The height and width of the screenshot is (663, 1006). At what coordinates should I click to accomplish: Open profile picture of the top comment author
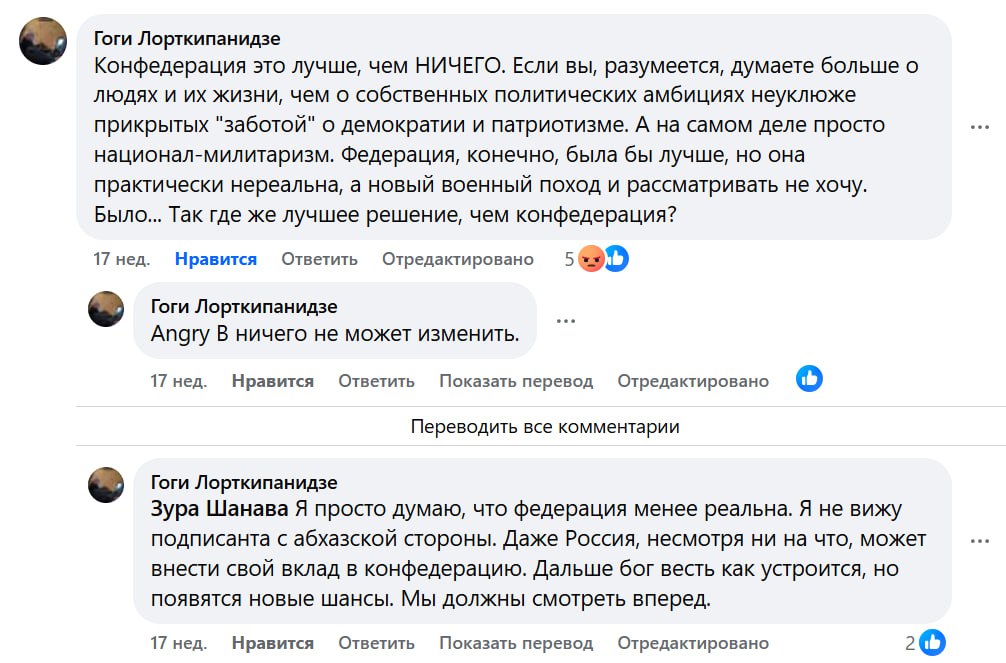coord(44,41)
